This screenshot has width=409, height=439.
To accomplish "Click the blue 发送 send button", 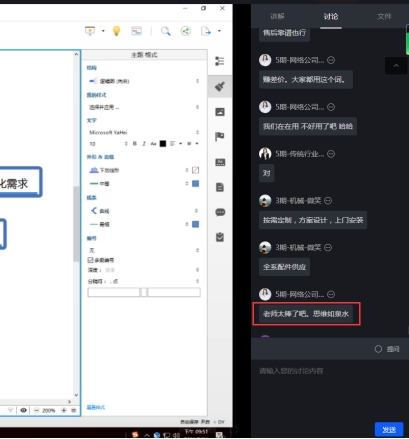I will click(389, 430).
